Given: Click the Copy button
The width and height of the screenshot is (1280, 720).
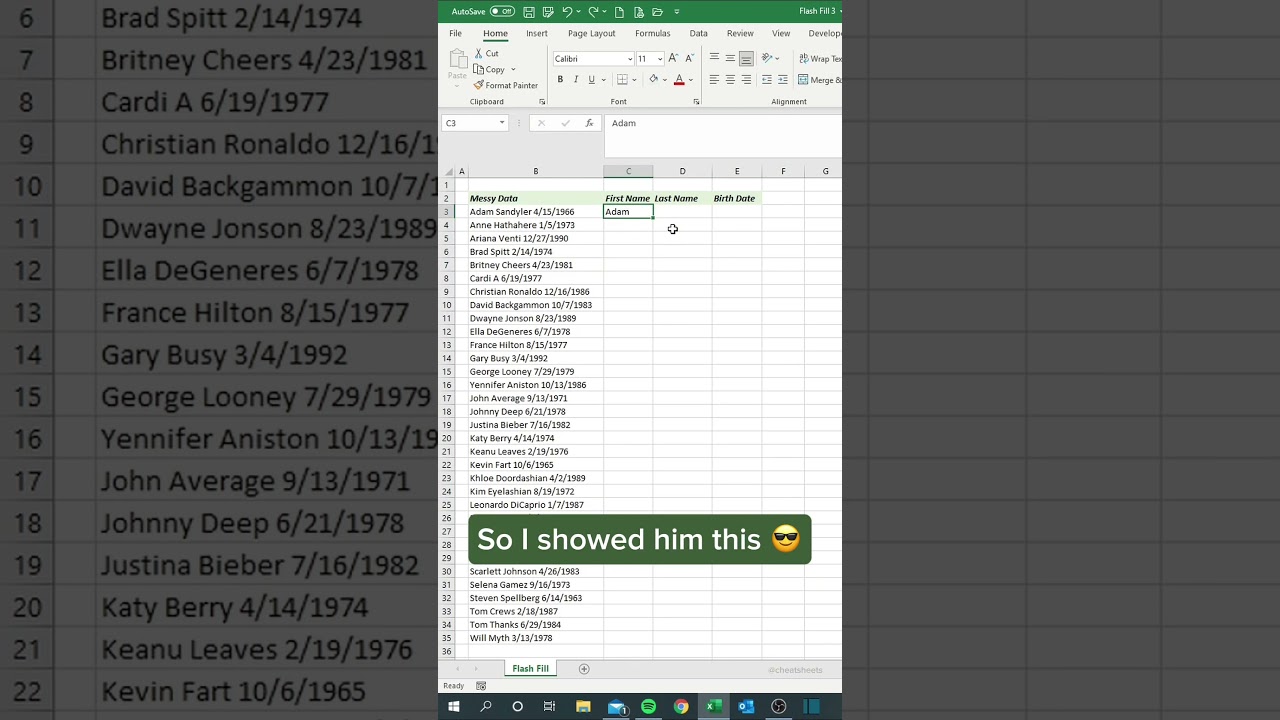Looking at the screenshot, I should 489,70.
